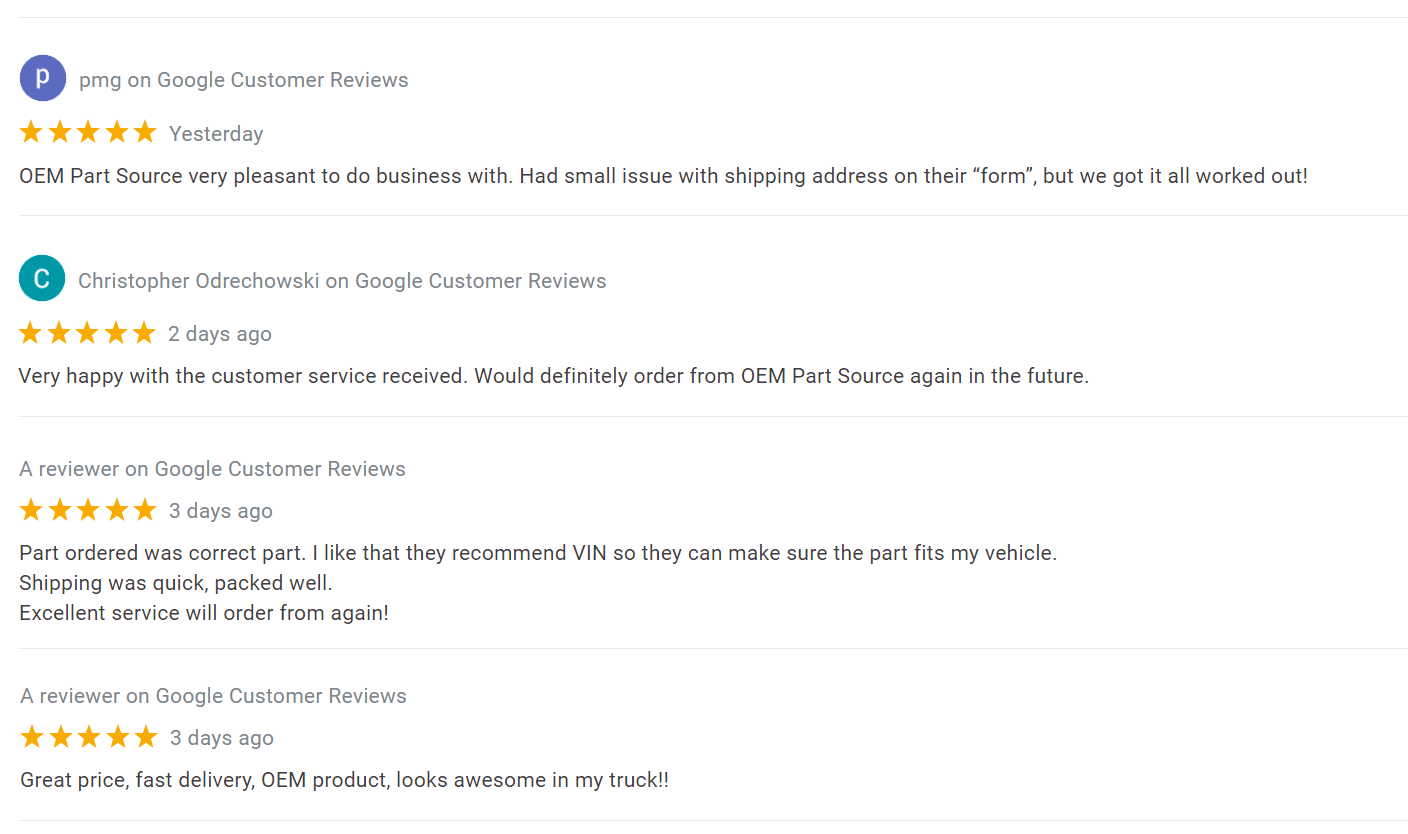Viewport: 1408px width, 834px height.
Task: Click the last star in Christopher's rating
Action: pos(144,332)
